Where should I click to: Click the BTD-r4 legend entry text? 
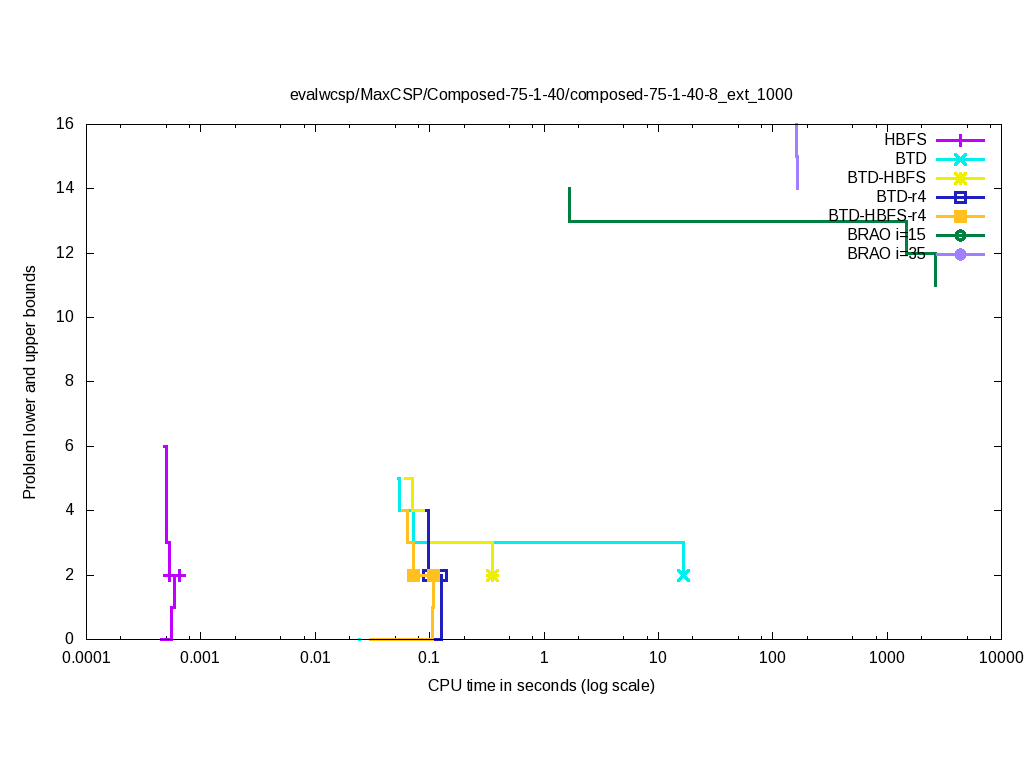(900, 197)
